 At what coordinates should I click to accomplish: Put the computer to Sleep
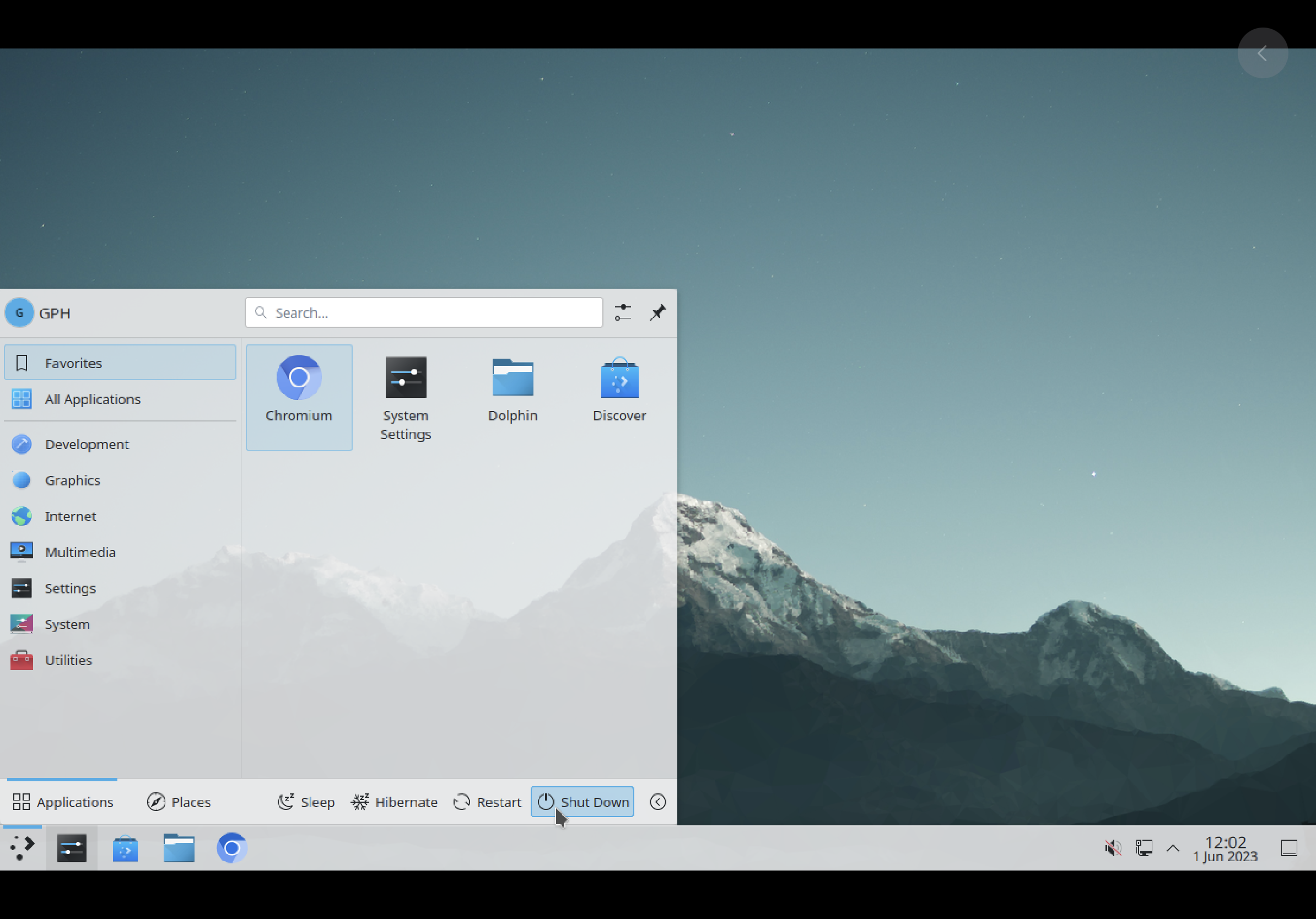[x=306, y=802]
